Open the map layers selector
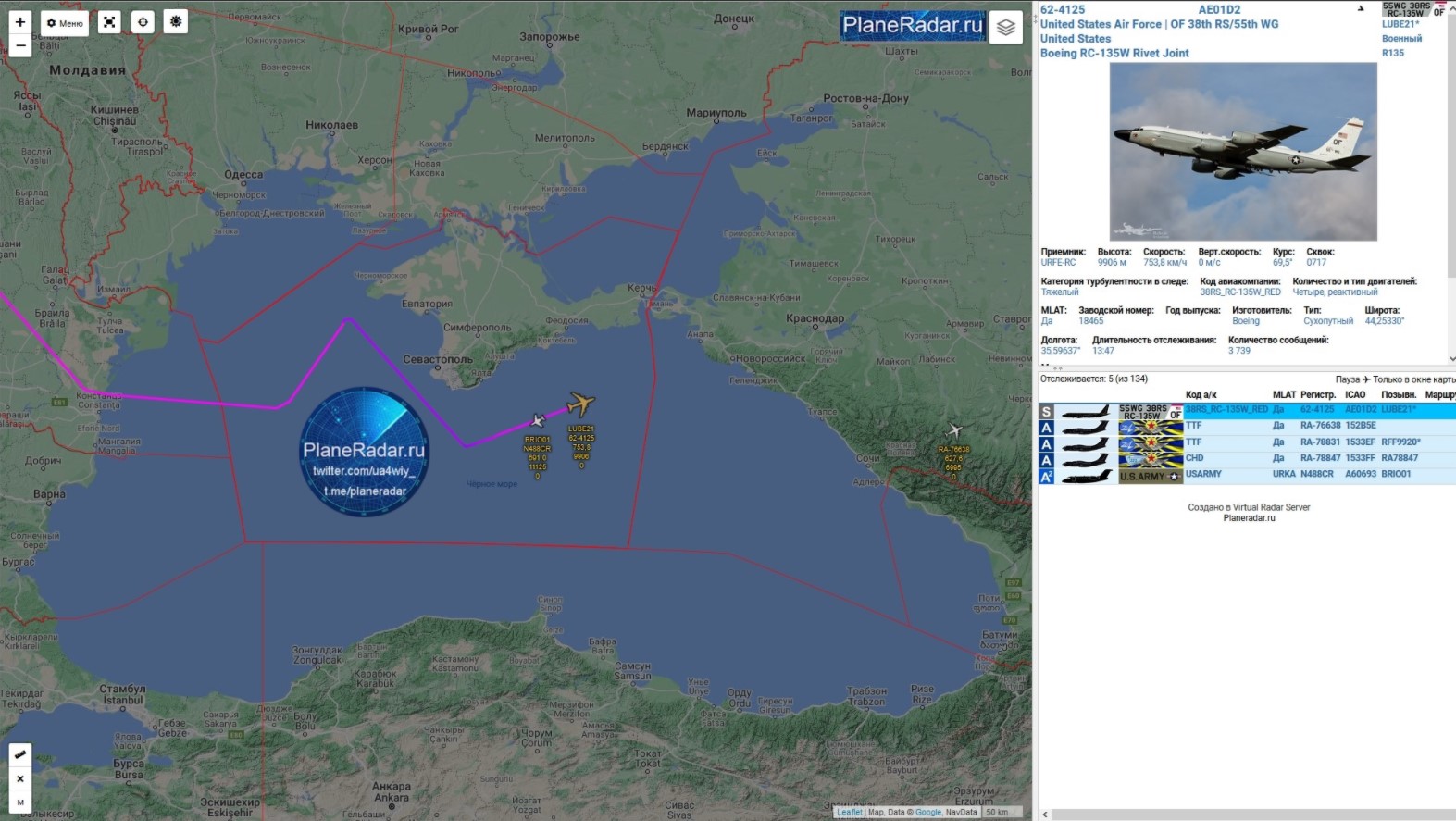Image resolution: width=1456 pixels, height=821 pixels. (1006, 28)
